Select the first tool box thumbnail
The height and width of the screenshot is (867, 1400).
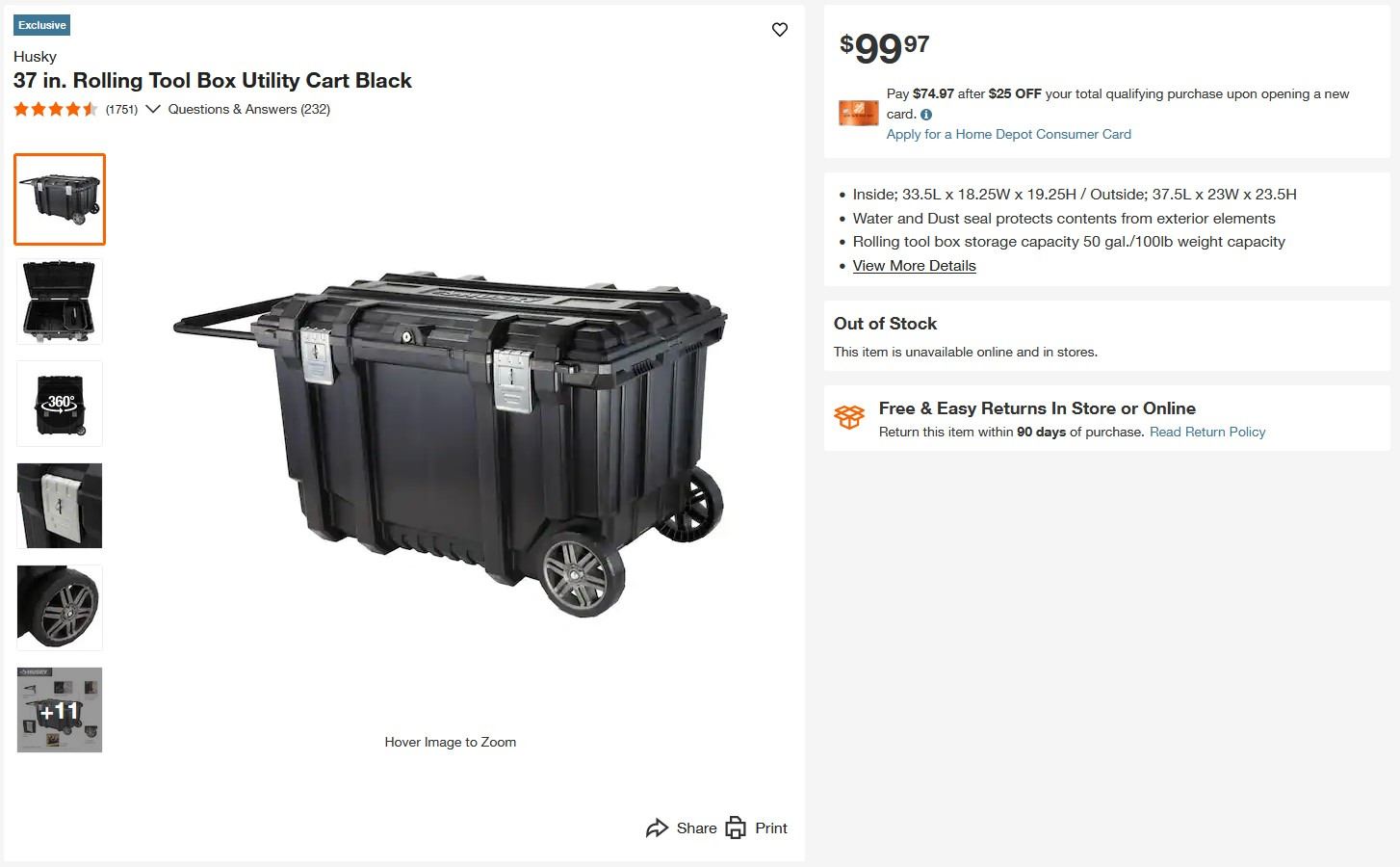[x=60, y=199]
